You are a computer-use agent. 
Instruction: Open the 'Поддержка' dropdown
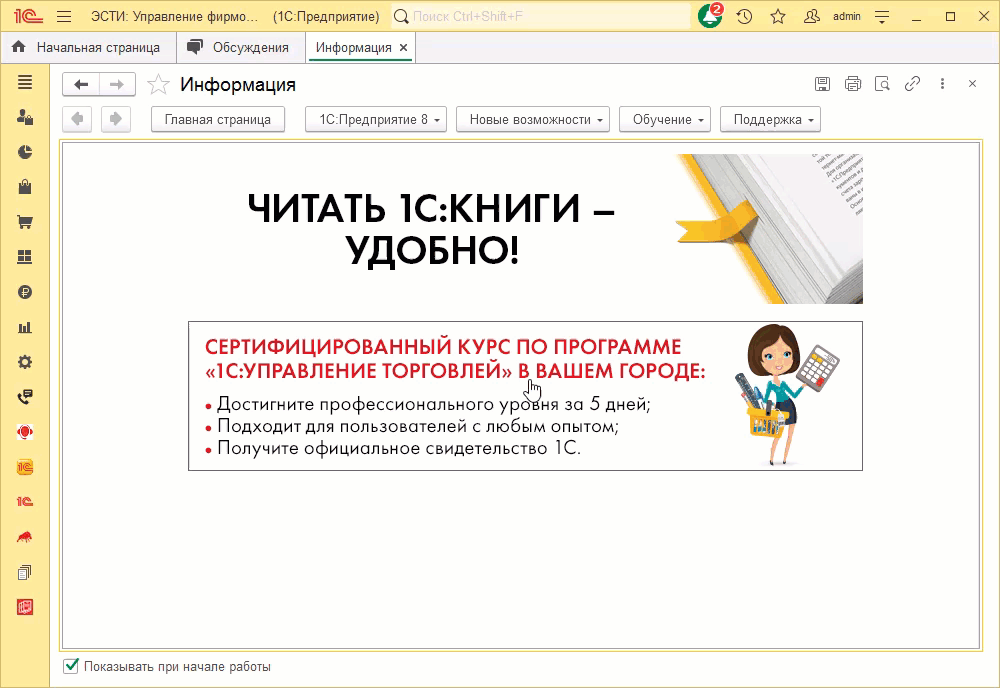[770, 119]
